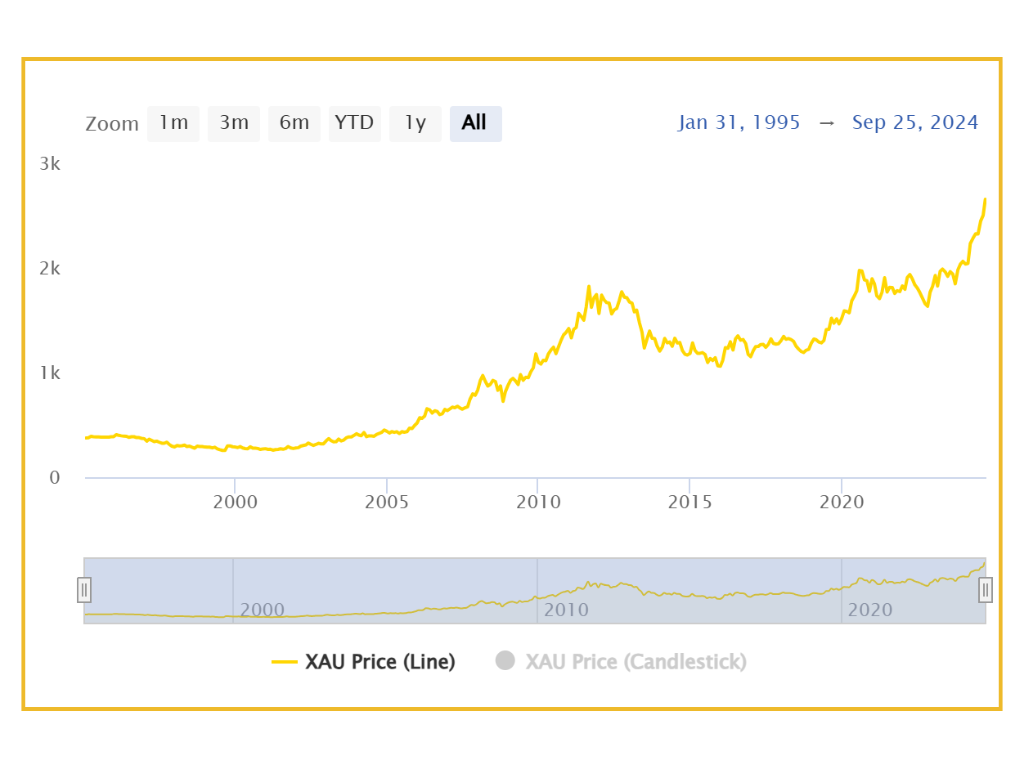
Task: Select the 3m zoom range
Action: tap(234, 123)
